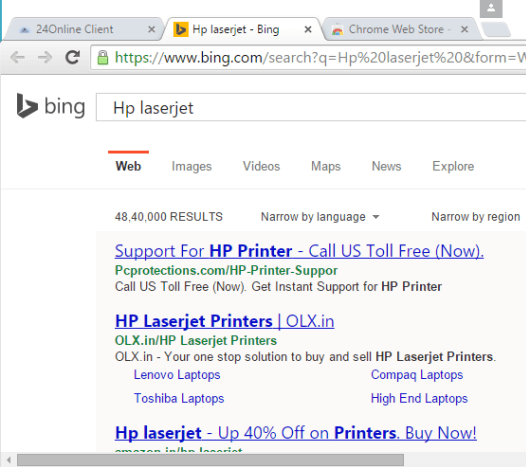Close the Chrome Web Store tab
The image size is (526, 467).
tap(464, 30)
